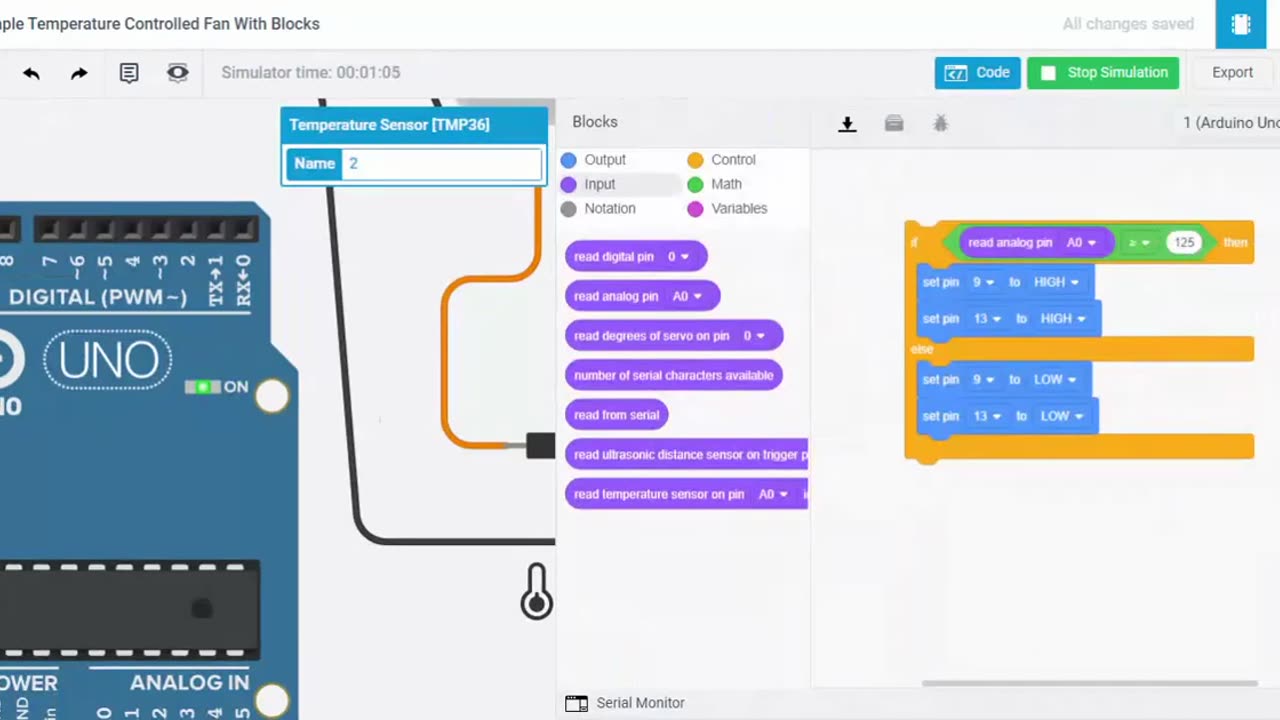Open pin dropdown on read degrees of servo block

tap(753, 336)
